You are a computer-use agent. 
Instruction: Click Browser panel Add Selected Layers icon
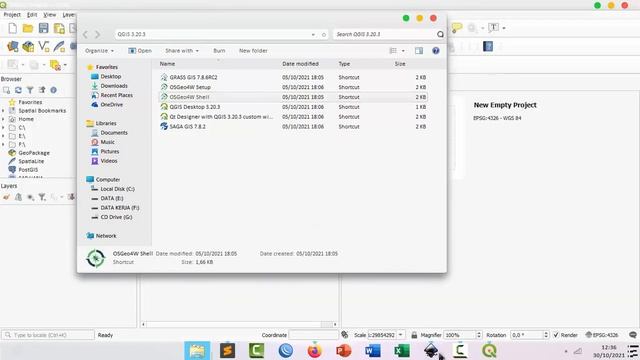[x=7, y=90]
